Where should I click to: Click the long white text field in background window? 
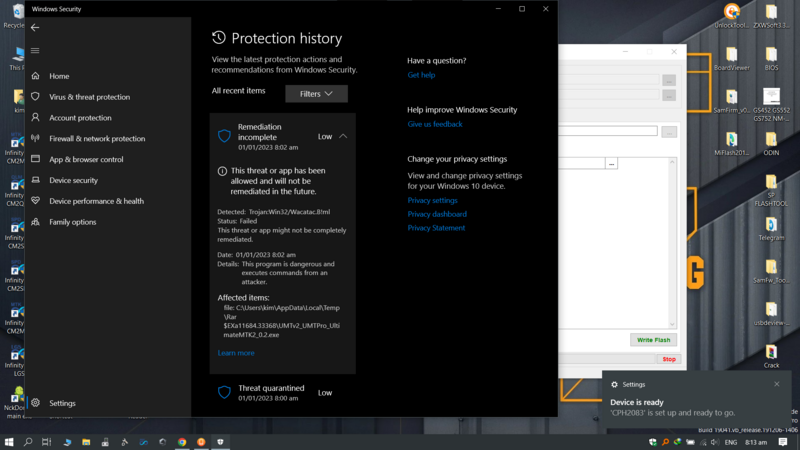click(x=608, y=131)
